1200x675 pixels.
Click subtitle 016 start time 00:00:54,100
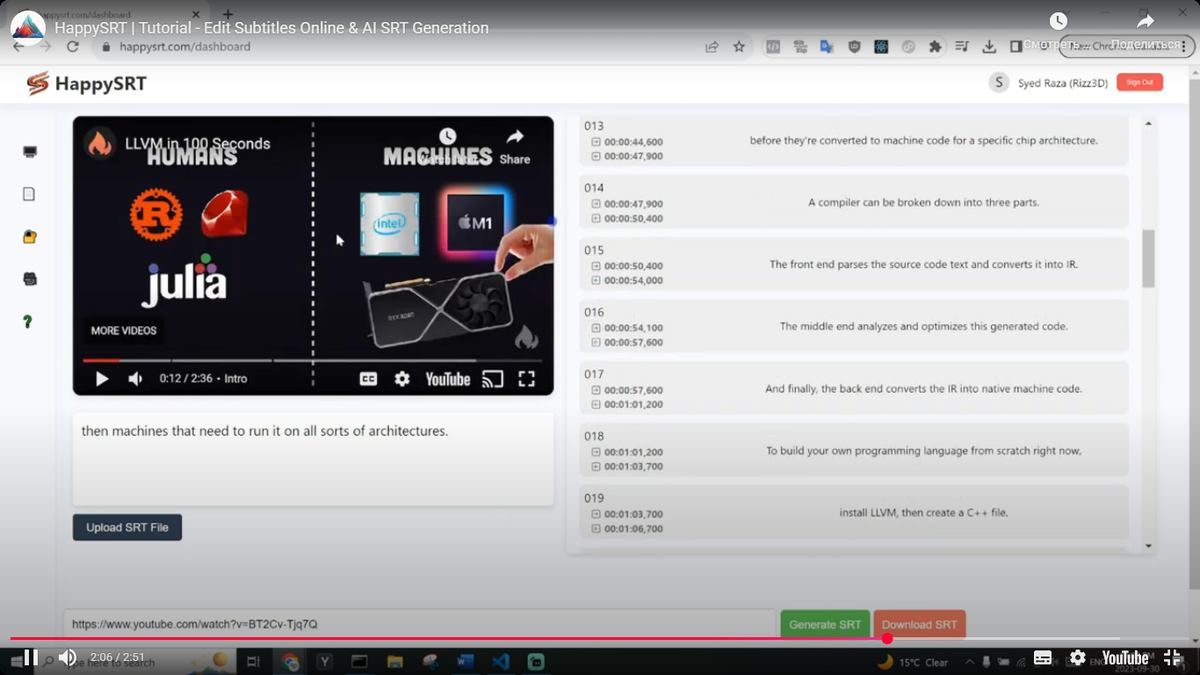tap(633, 328)
